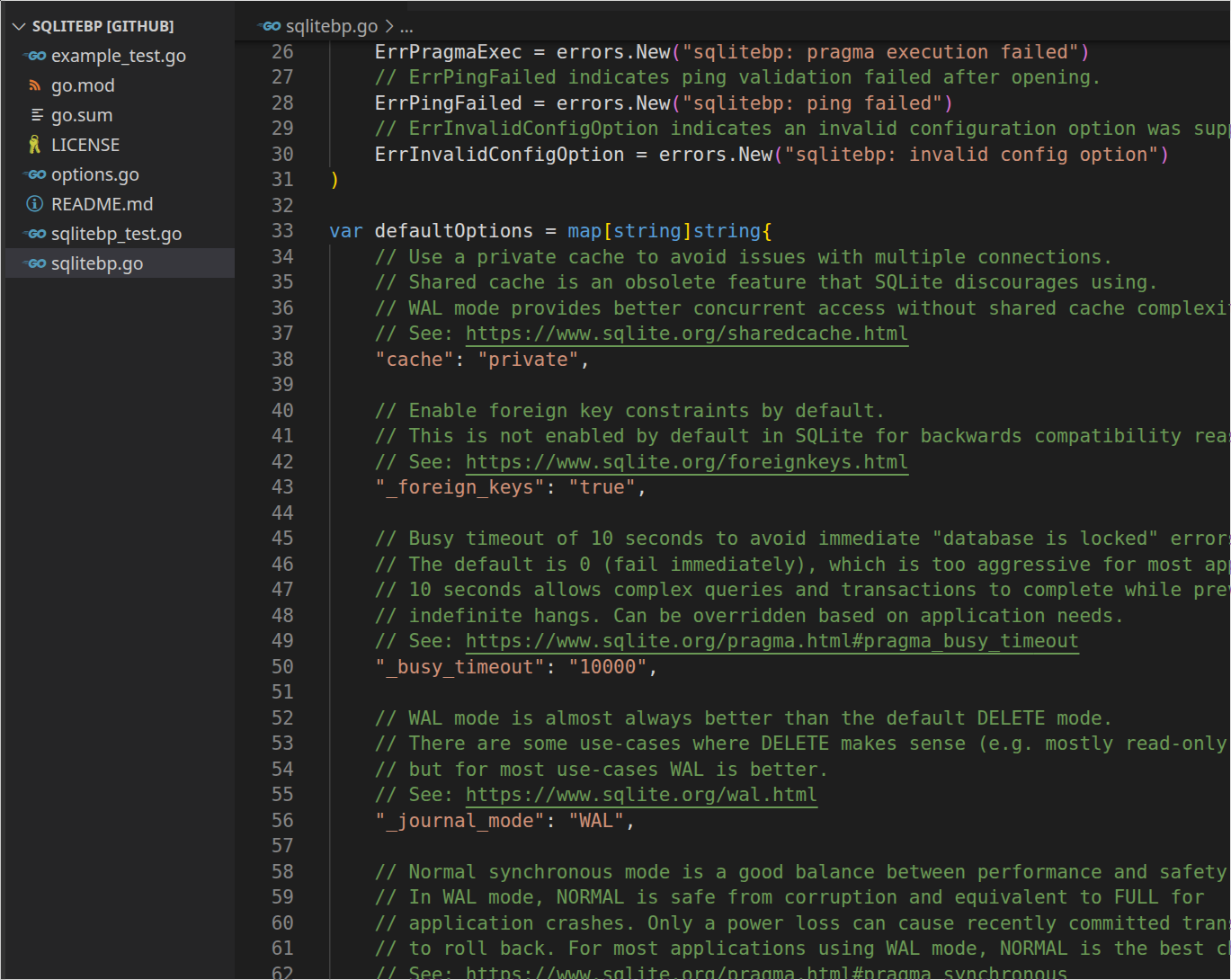Click sqlitebp.go in the breadcrumb
Screen dimensions: 1231x980
[331, 26]
